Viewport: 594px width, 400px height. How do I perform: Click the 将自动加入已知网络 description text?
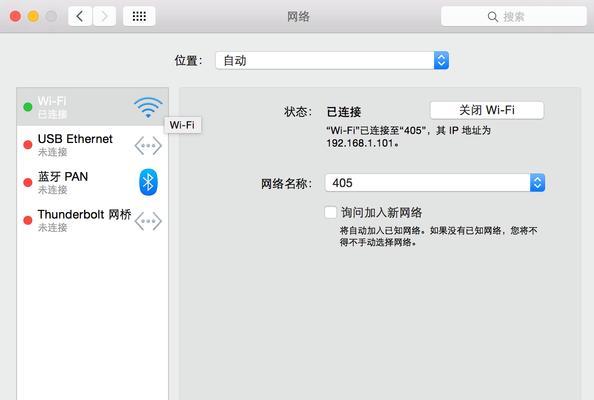point(438,236)
